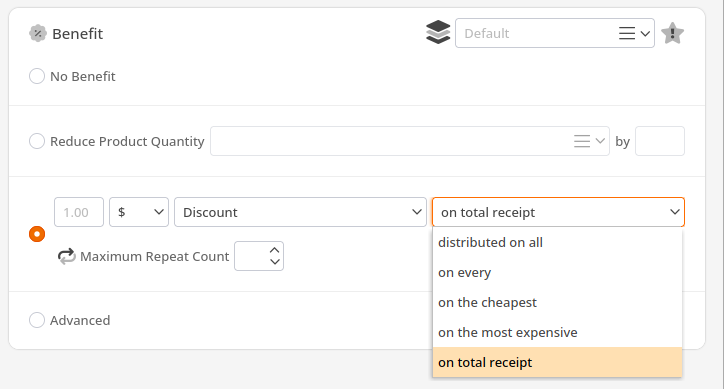Click the list icon in Default field
This screenshot has height=389, width=724.
[627, 33]
